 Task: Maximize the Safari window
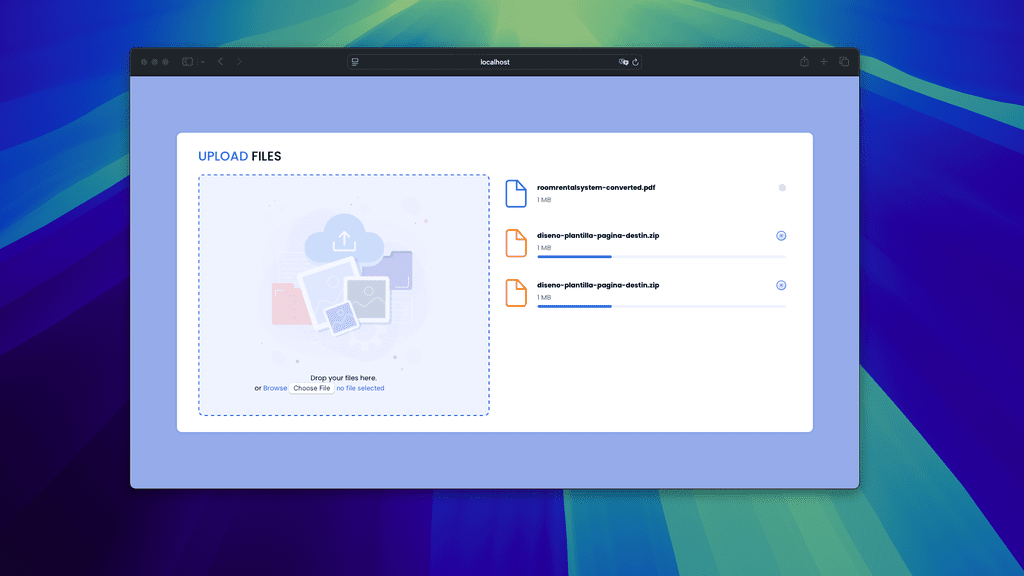165,62
